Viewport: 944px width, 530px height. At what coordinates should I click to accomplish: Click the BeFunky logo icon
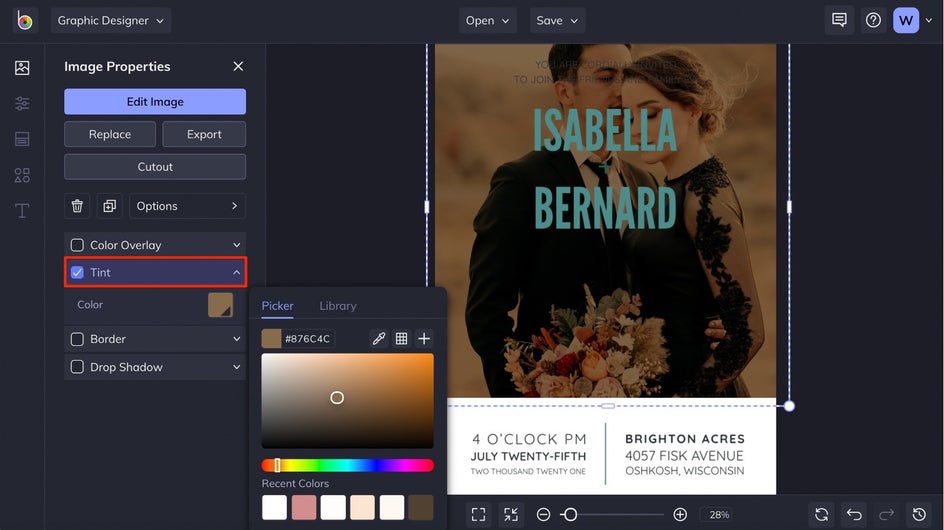pyautogui.click(x=25, y=20)
